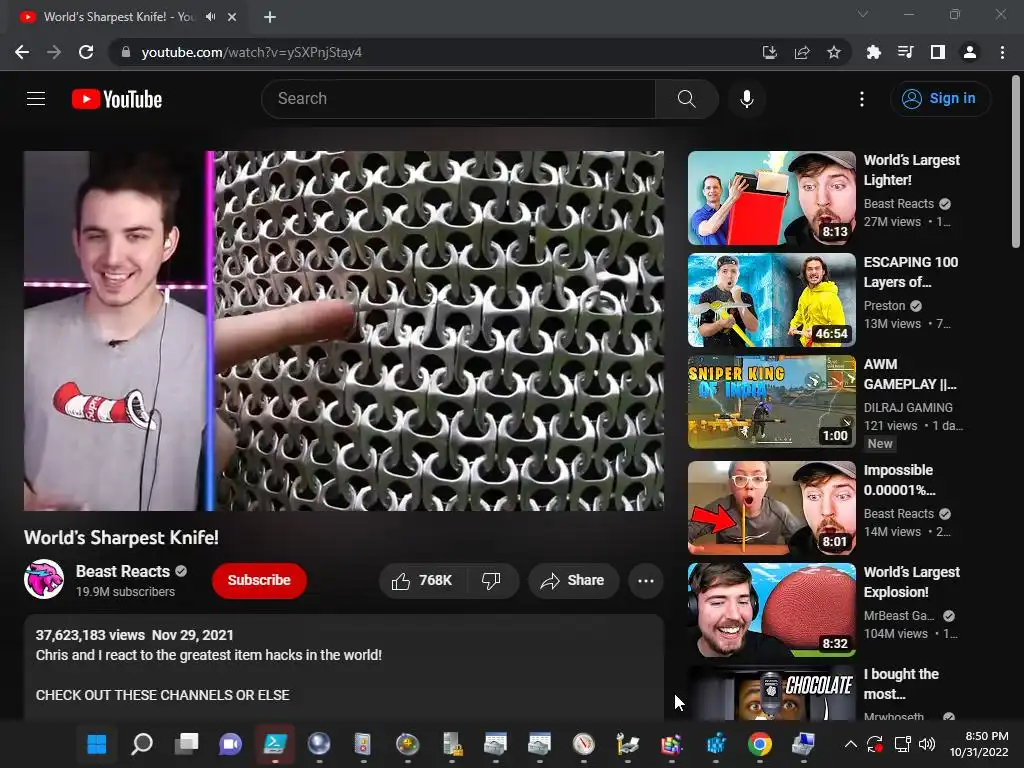Image resolution: width=1024 pixels, height=768 pixels.
Task: Open the Impossible 0.00001% video title
Action: pos(899,480)
